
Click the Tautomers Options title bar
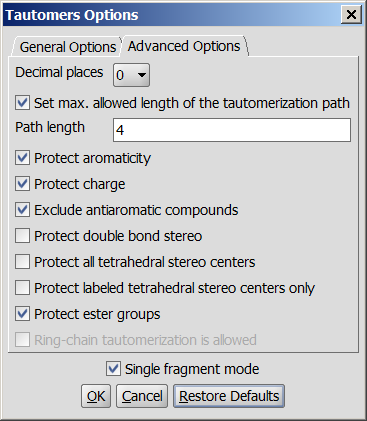[170, 15]
